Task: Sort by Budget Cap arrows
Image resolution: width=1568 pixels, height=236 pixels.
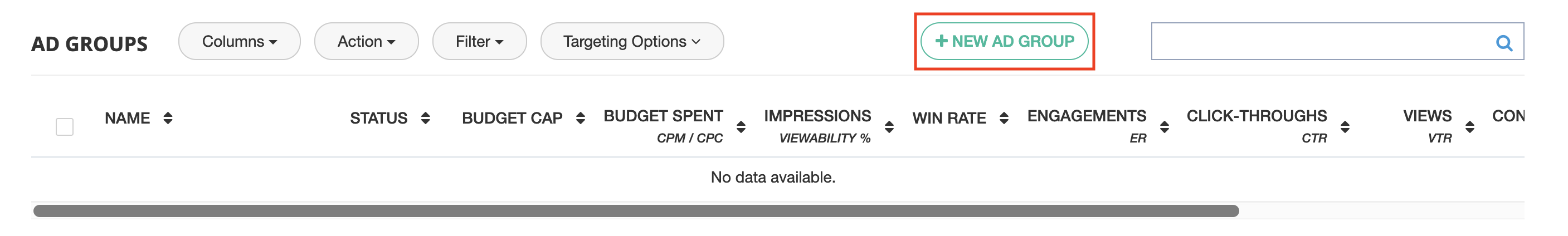Action: tap(580, 118)
